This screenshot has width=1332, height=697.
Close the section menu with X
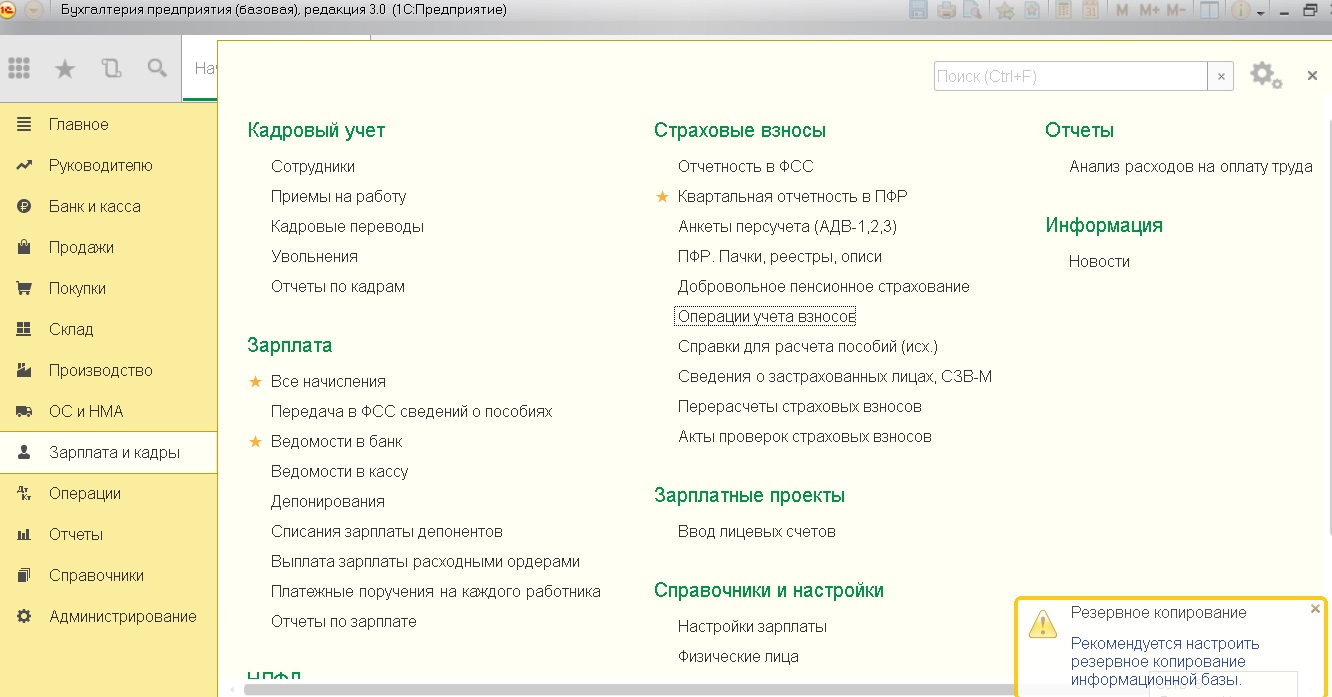[1312, 76]
